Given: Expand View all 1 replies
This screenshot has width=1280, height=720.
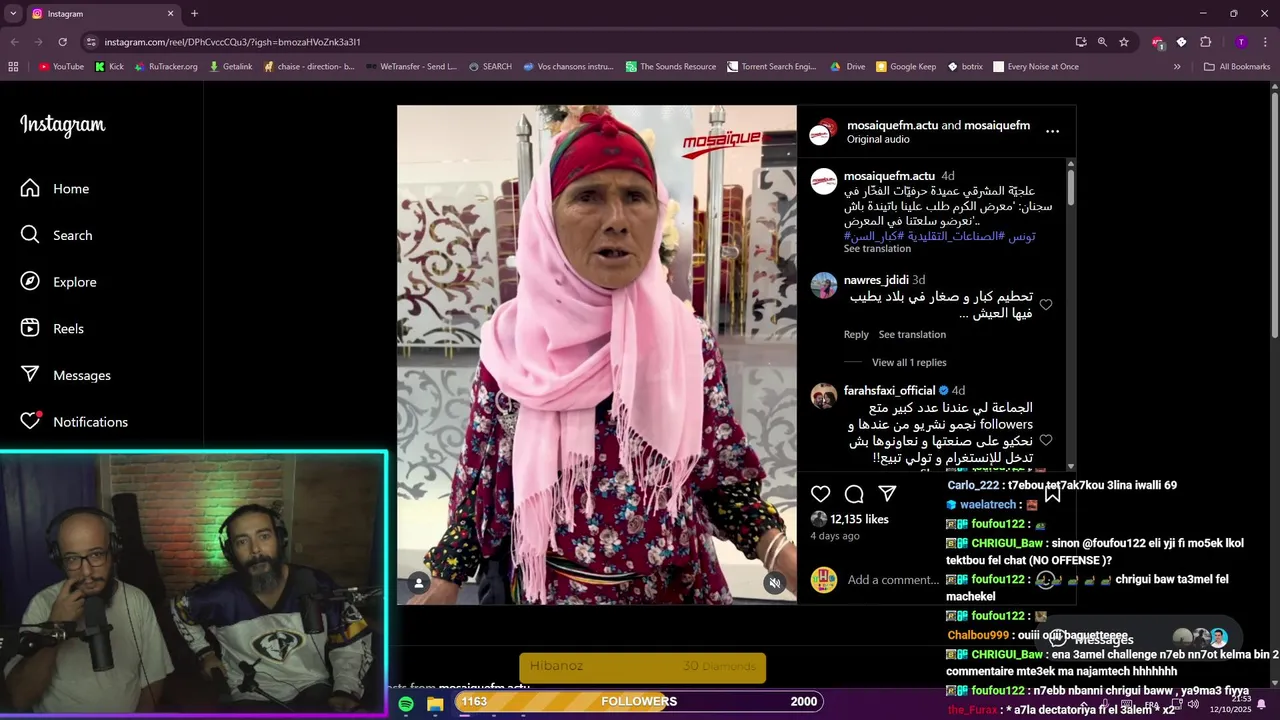Looking at the screenshot, I should 909,363.
